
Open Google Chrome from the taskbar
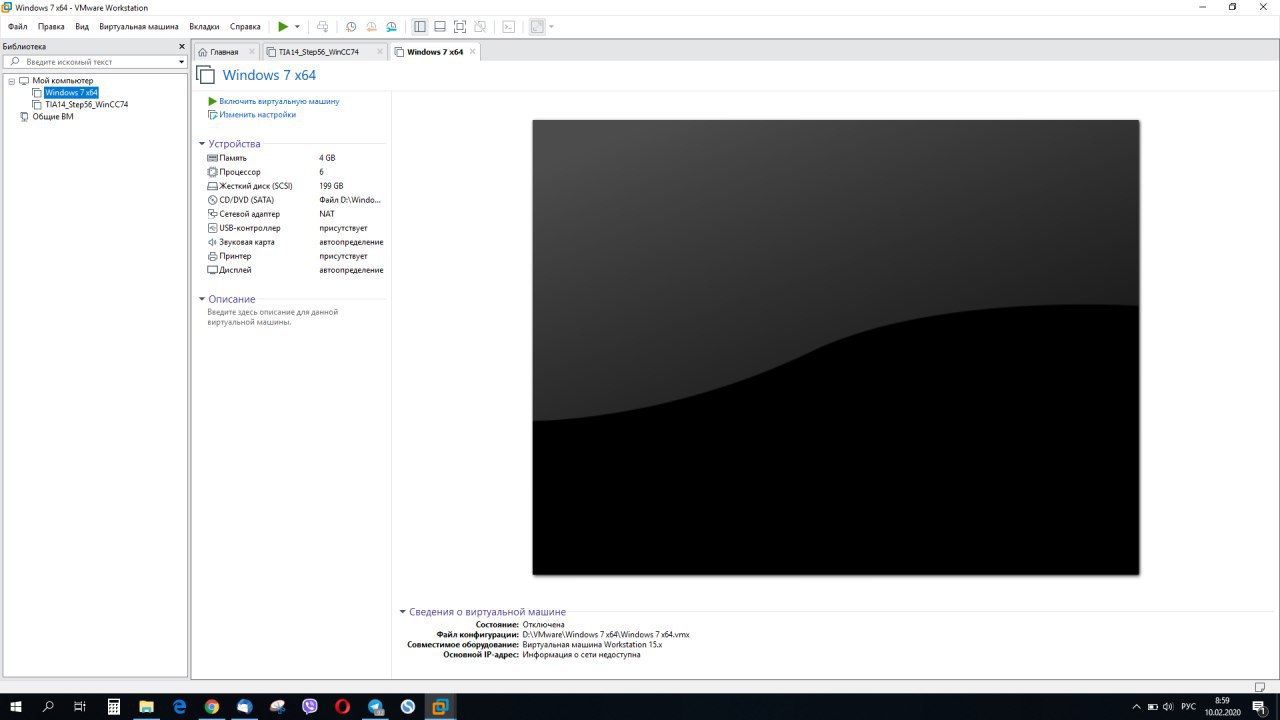click(x=212, y=706)
